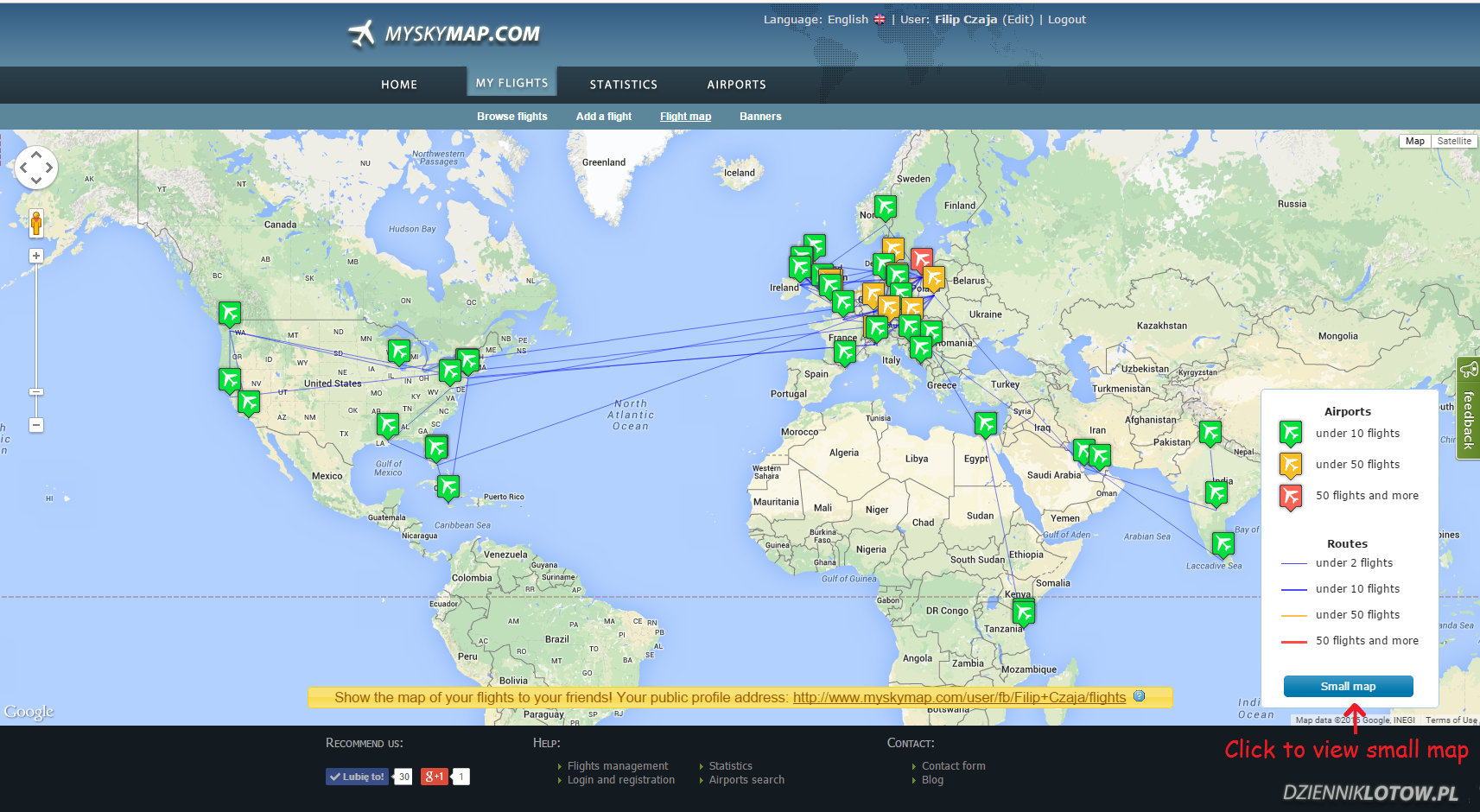Click the Florida airport marker
The height and width of the screenshot is (812, 1480).
coord(436,448)
